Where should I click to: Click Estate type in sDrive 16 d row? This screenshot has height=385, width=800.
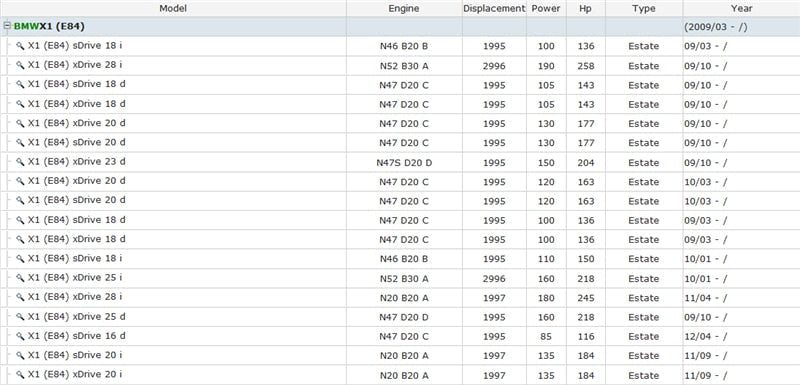(x=644, y=337)
